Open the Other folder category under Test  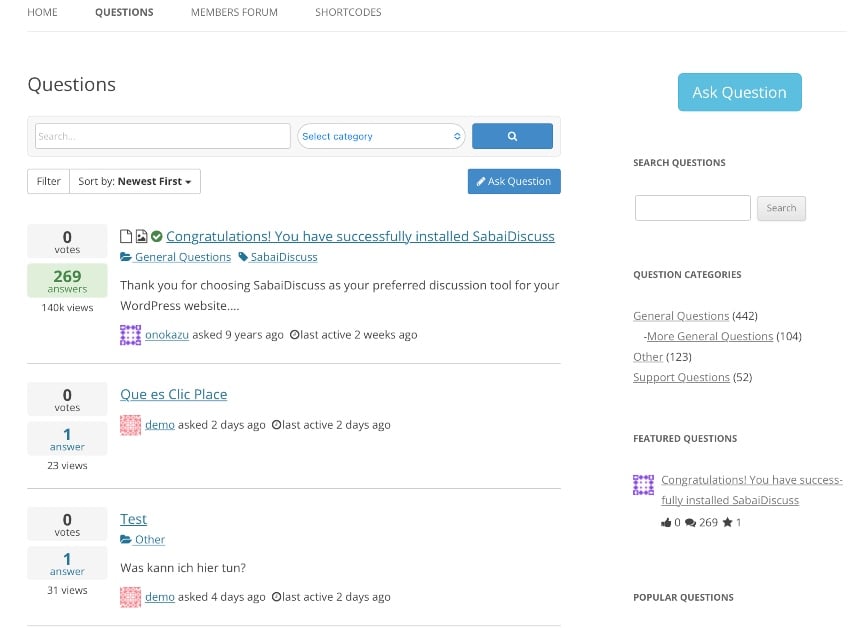149,540
